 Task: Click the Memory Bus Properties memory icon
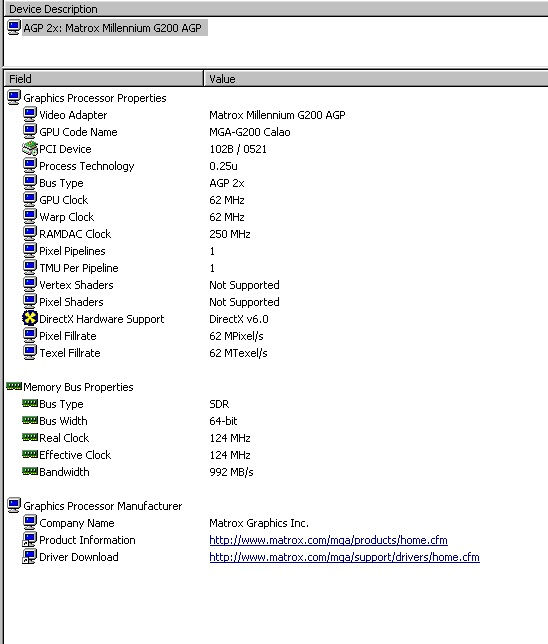(14, 386)
